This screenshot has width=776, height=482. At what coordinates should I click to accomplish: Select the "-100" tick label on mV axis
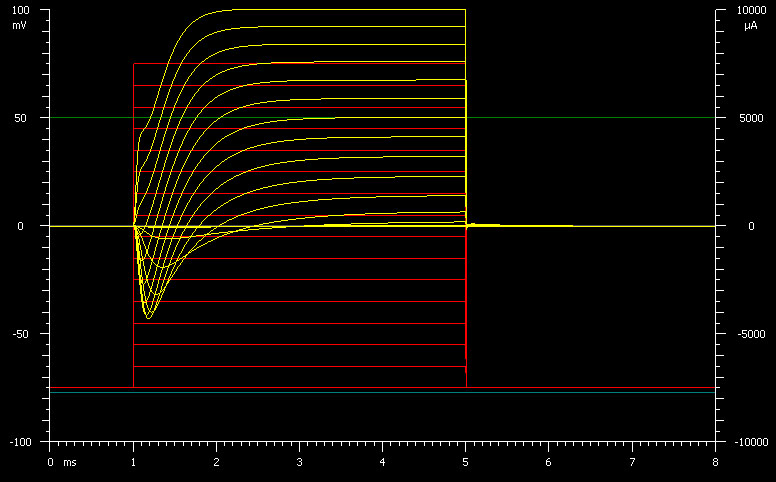click(x=20, y=442)
